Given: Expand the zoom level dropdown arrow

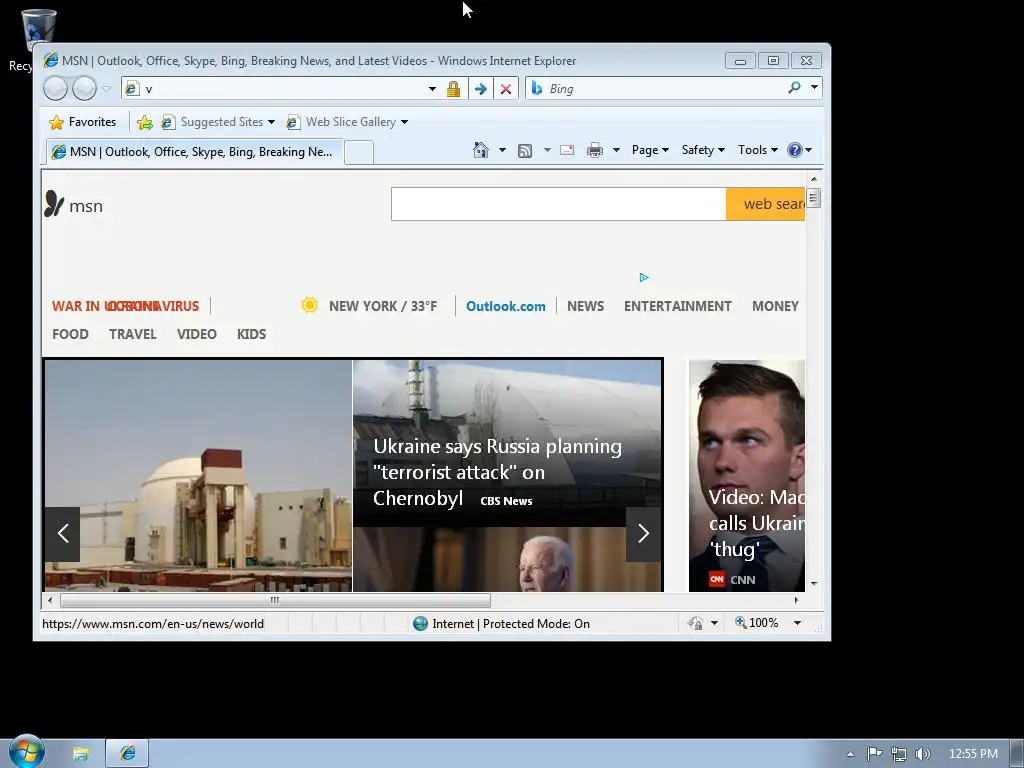Looking at the screenshot, I should point(797,623).
